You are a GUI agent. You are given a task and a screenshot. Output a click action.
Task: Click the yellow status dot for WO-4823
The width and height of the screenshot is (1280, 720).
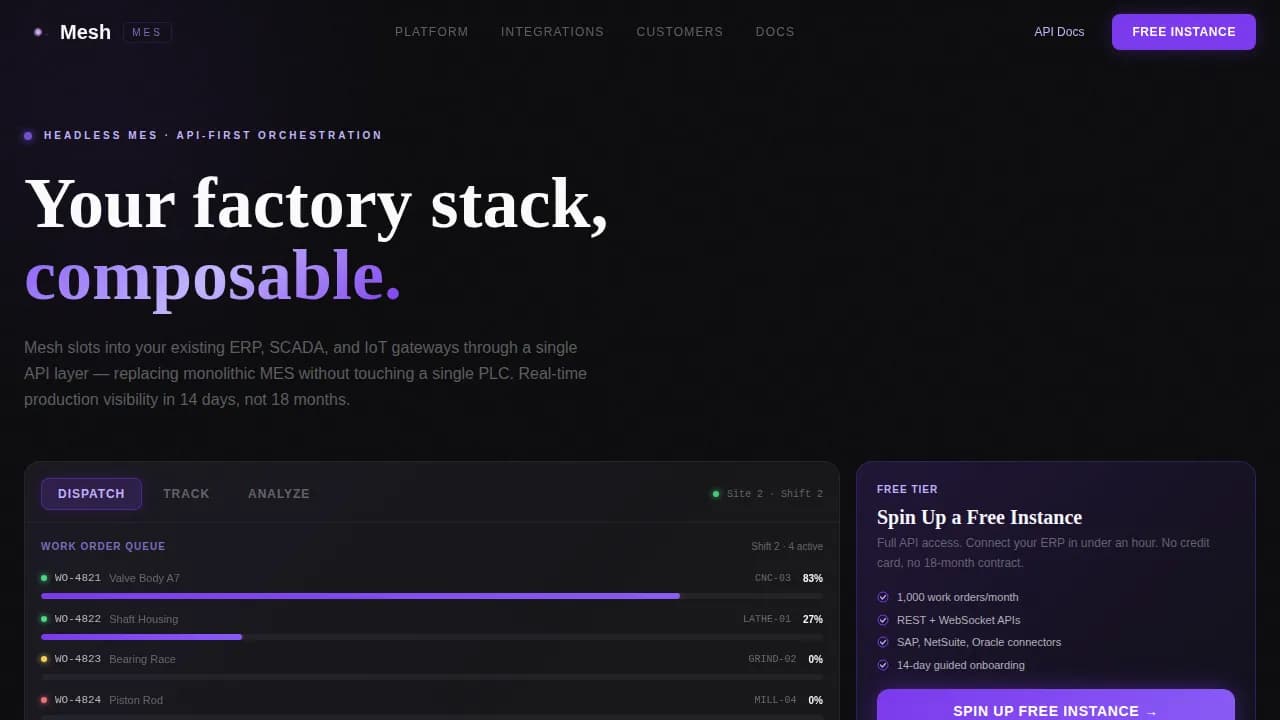coord(44,659)
